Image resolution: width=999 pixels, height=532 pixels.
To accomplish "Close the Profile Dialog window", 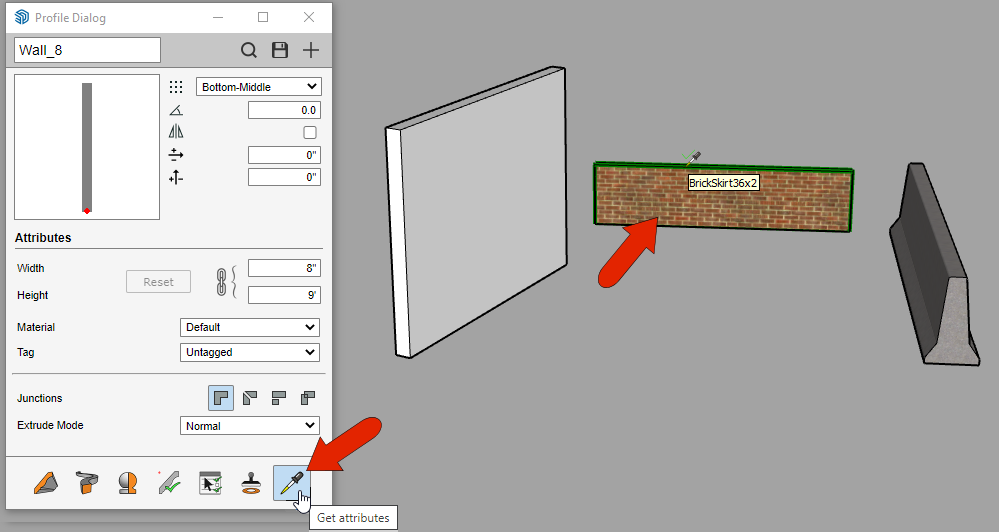I will tap(309, 17).
